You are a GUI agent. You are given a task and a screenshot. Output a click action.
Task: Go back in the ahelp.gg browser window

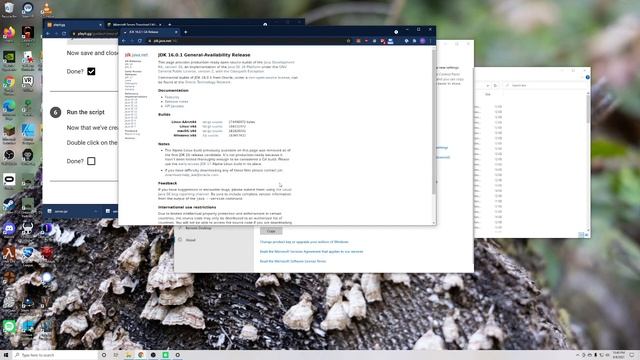pyautogui.click(x=48, y=33)
